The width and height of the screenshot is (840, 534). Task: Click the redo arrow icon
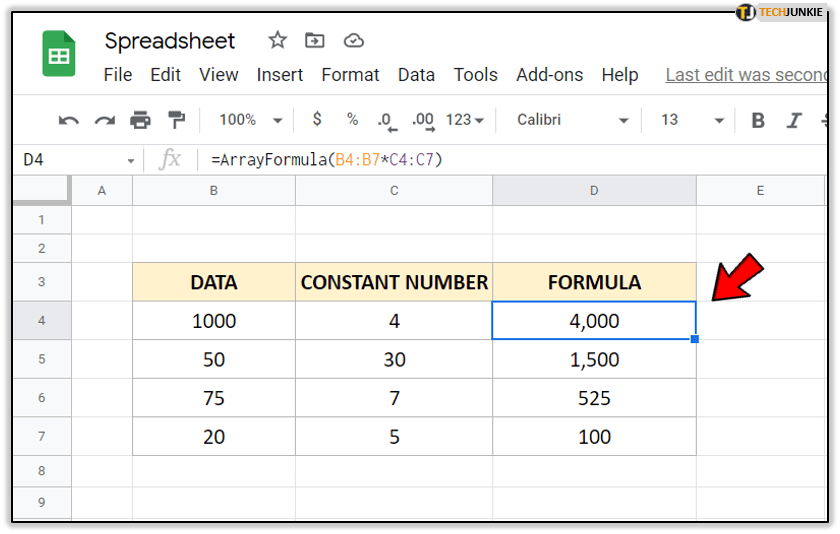104,120
